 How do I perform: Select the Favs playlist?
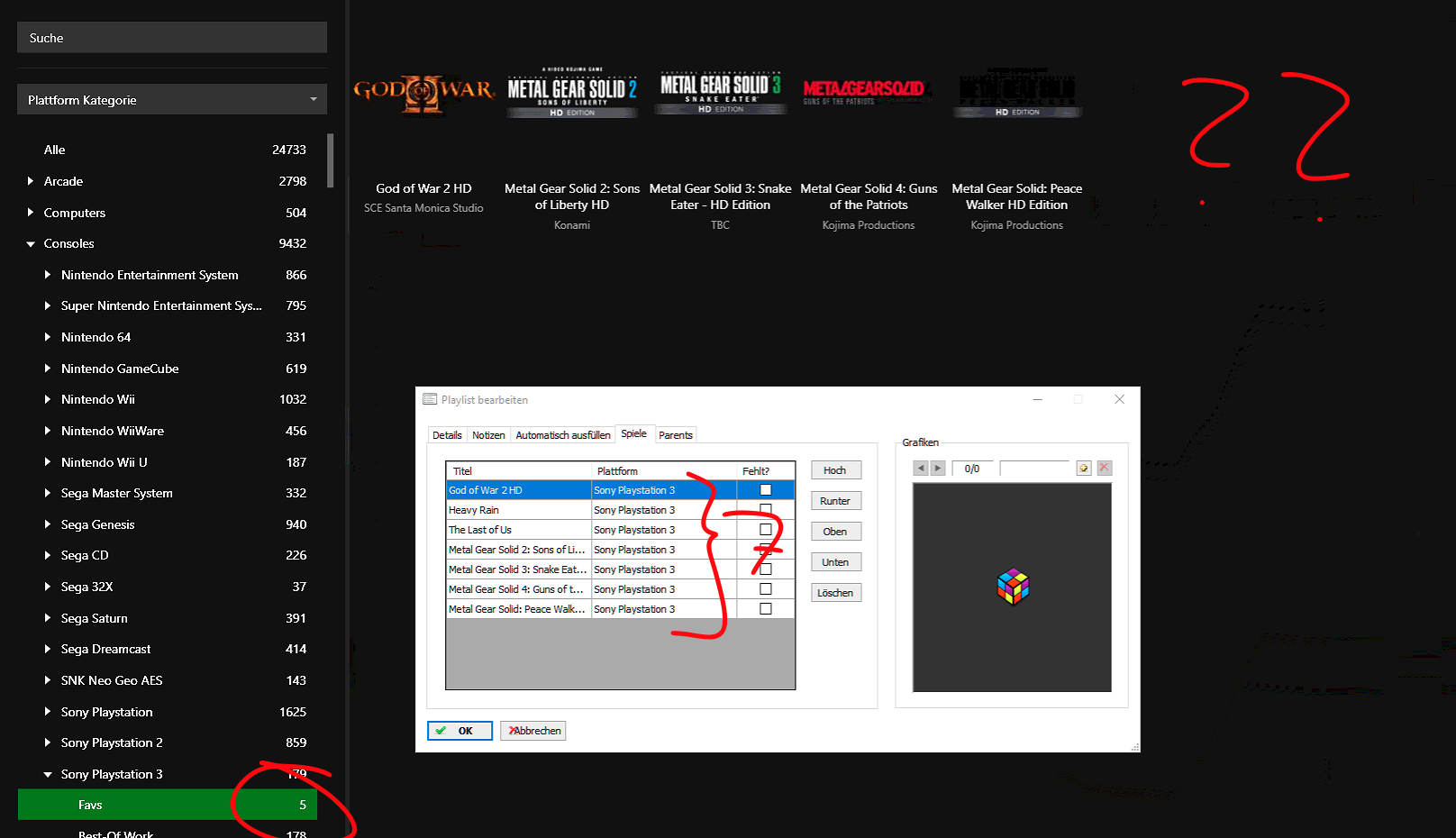[167, 805]
